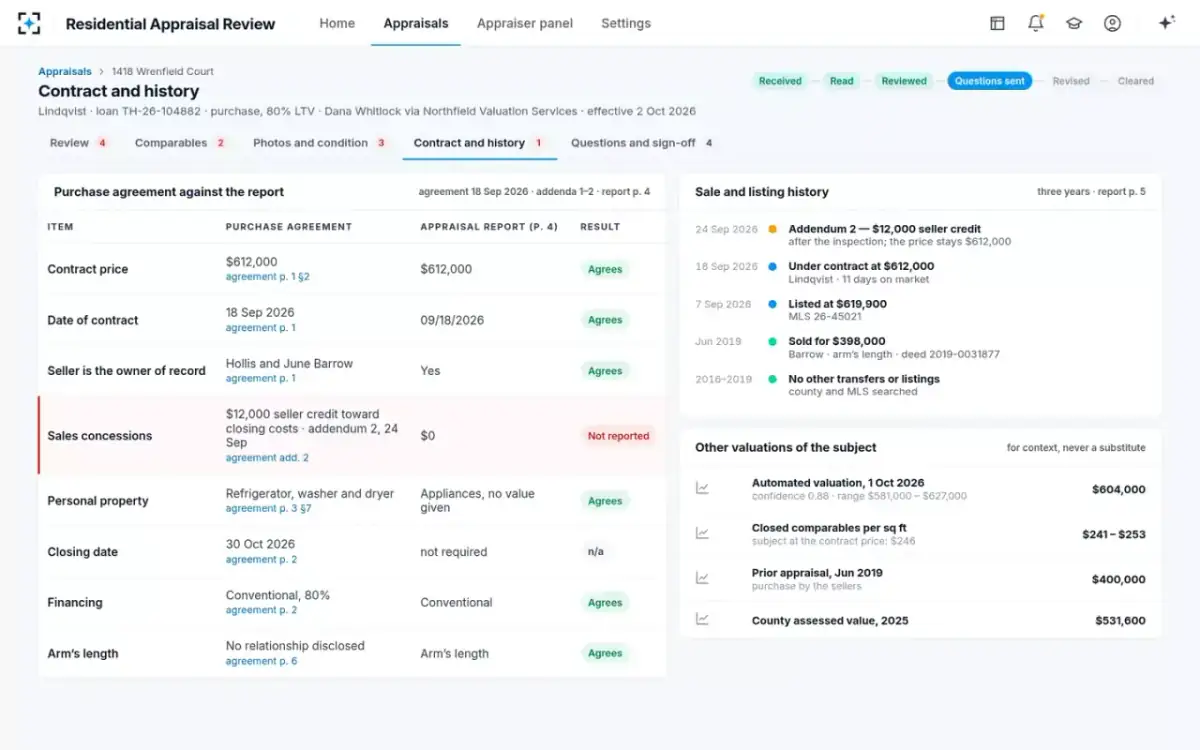Open the Settings tab
The height and width of the screenshot is (750, 1200).
(626, 23)
